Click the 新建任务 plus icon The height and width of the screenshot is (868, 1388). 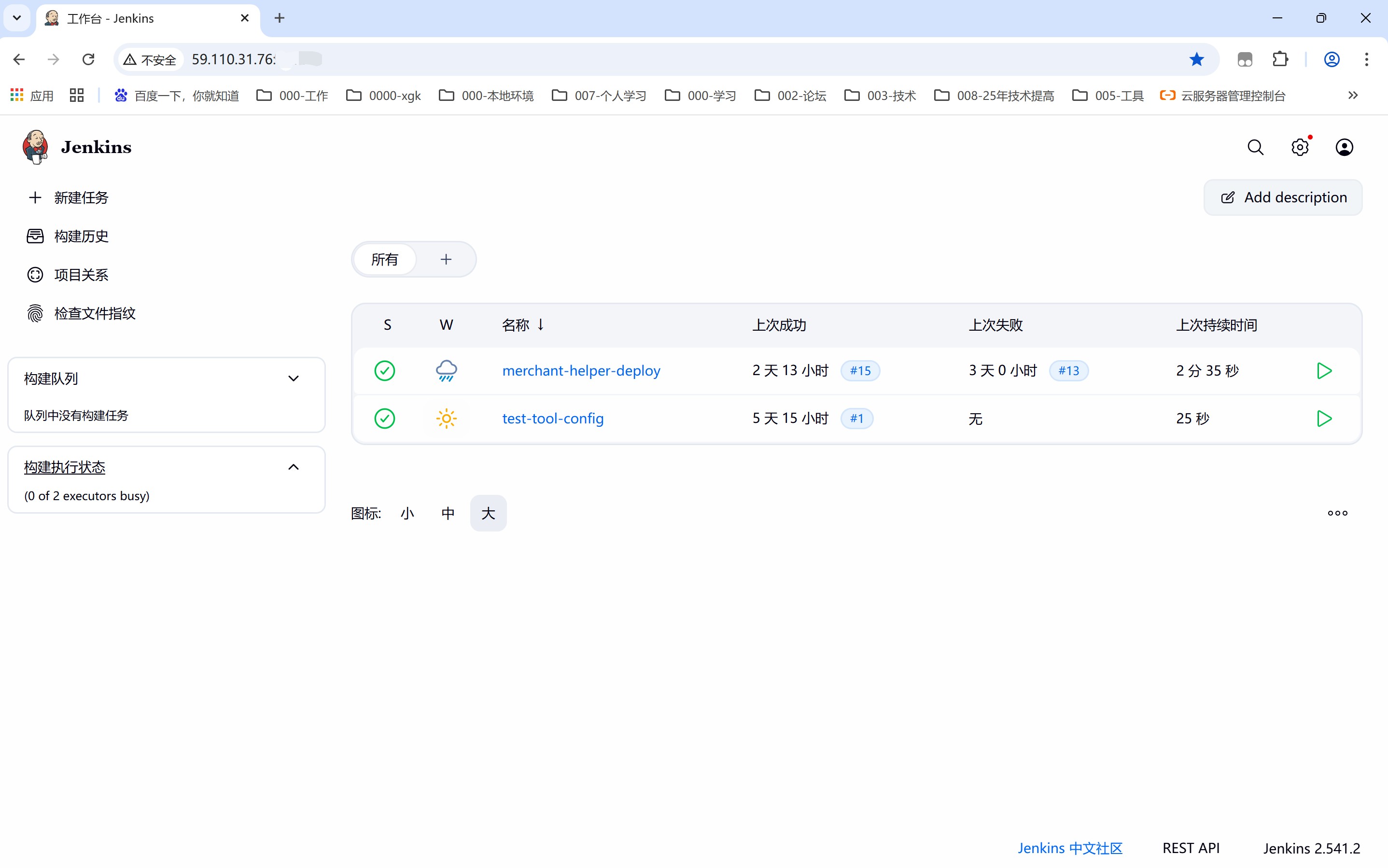(35, 197)
